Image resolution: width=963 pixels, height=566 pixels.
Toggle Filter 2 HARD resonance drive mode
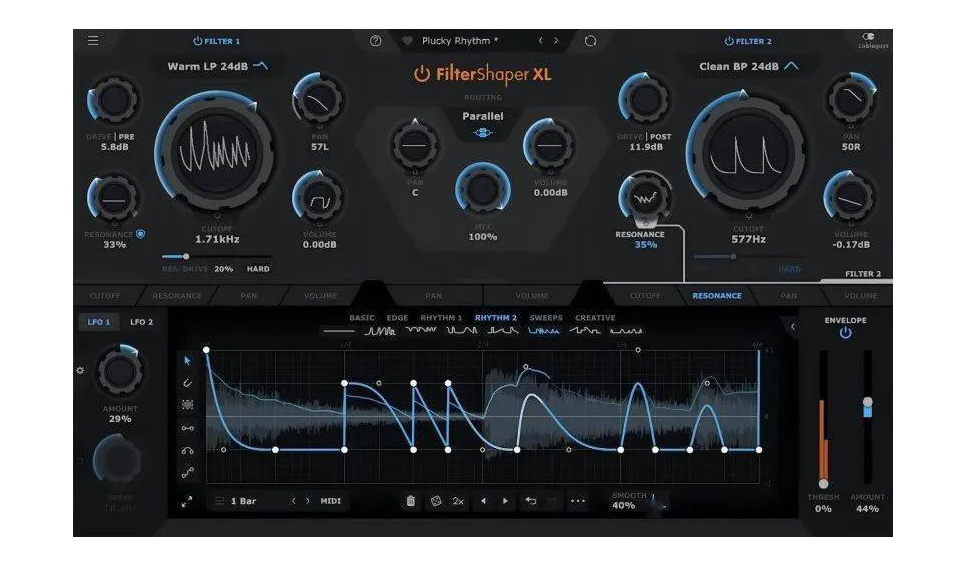pos(790,269)
